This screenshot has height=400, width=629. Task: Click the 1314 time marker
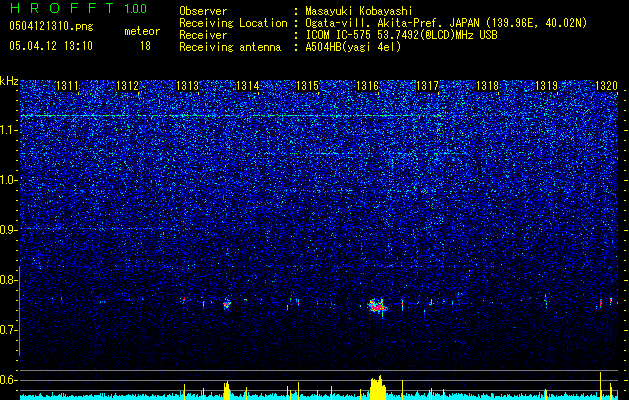pyautogui.click(x=248, y=85)
